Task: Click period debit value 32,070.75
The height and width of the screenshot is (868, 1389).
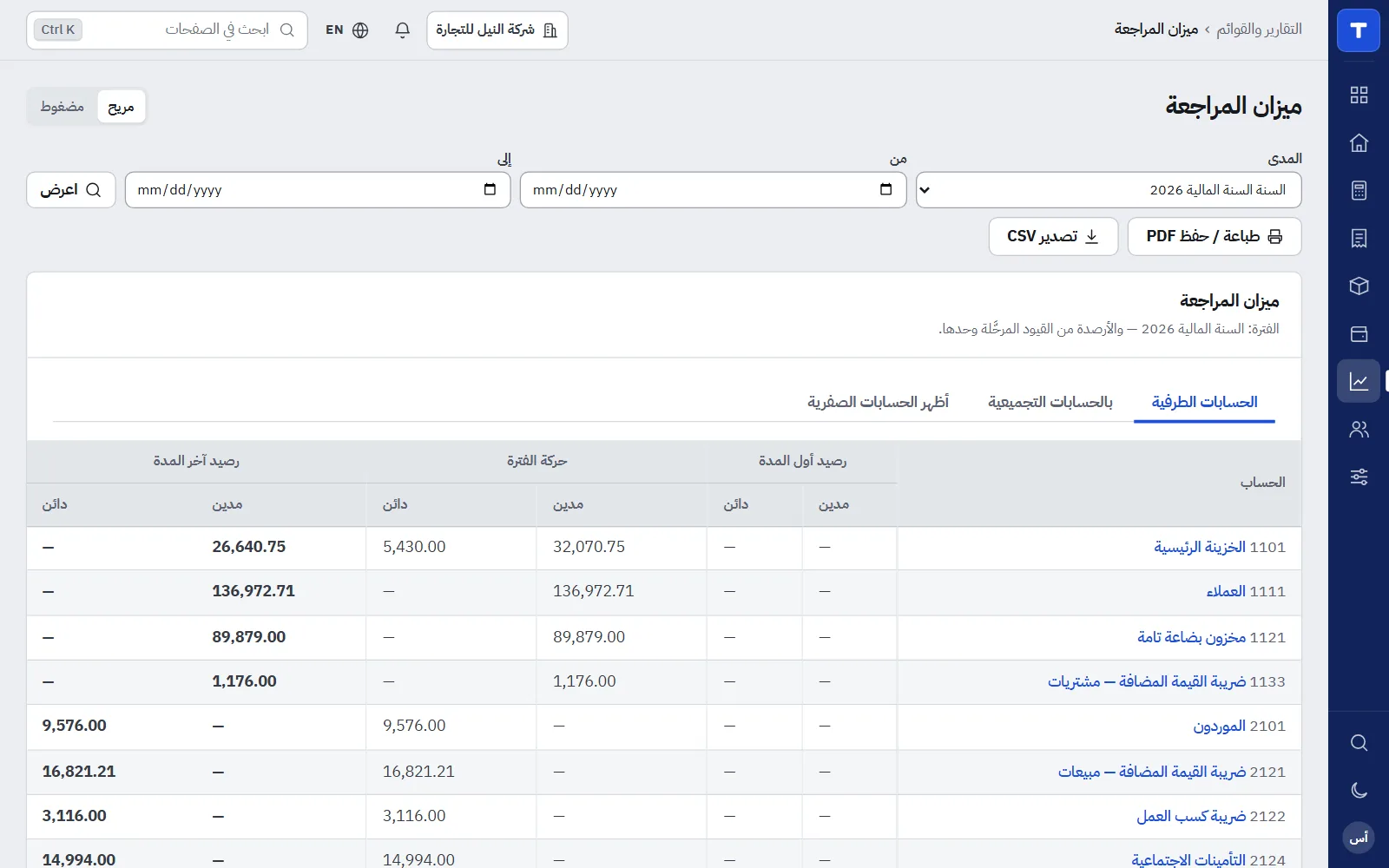Action: (589, 547)
